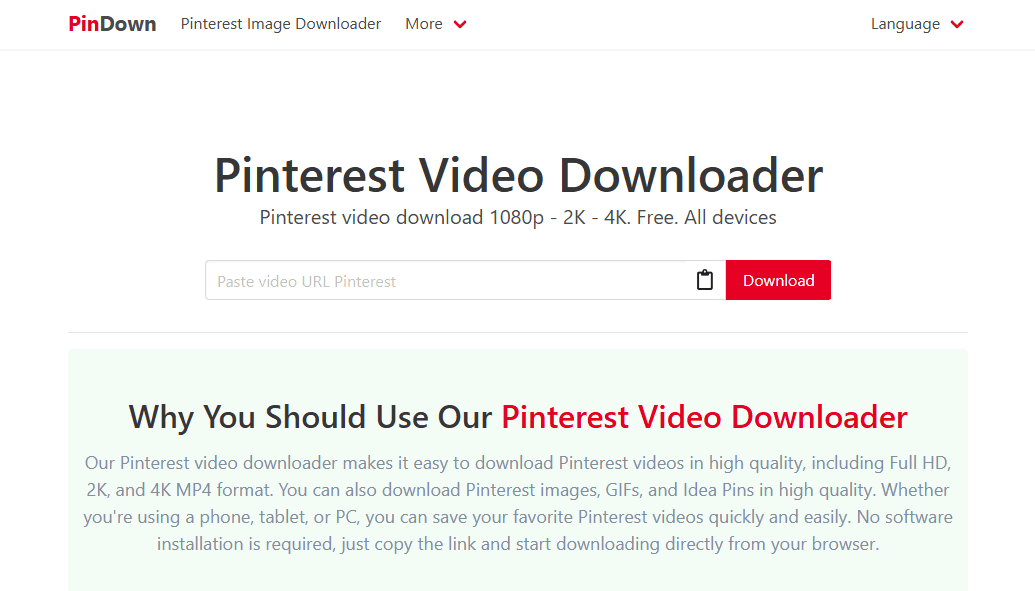Click the clipboard paste icon

pyautogui.click(x=705, y=280)
